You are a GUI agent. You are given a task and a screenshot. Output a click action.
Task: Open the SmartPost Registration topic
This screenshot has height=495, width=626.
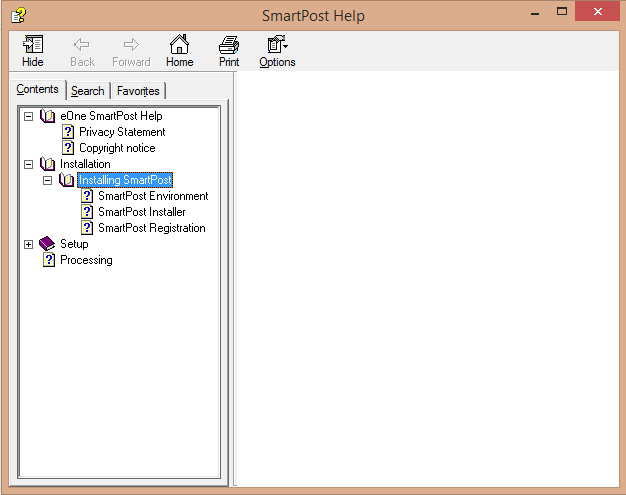(152, 228)
